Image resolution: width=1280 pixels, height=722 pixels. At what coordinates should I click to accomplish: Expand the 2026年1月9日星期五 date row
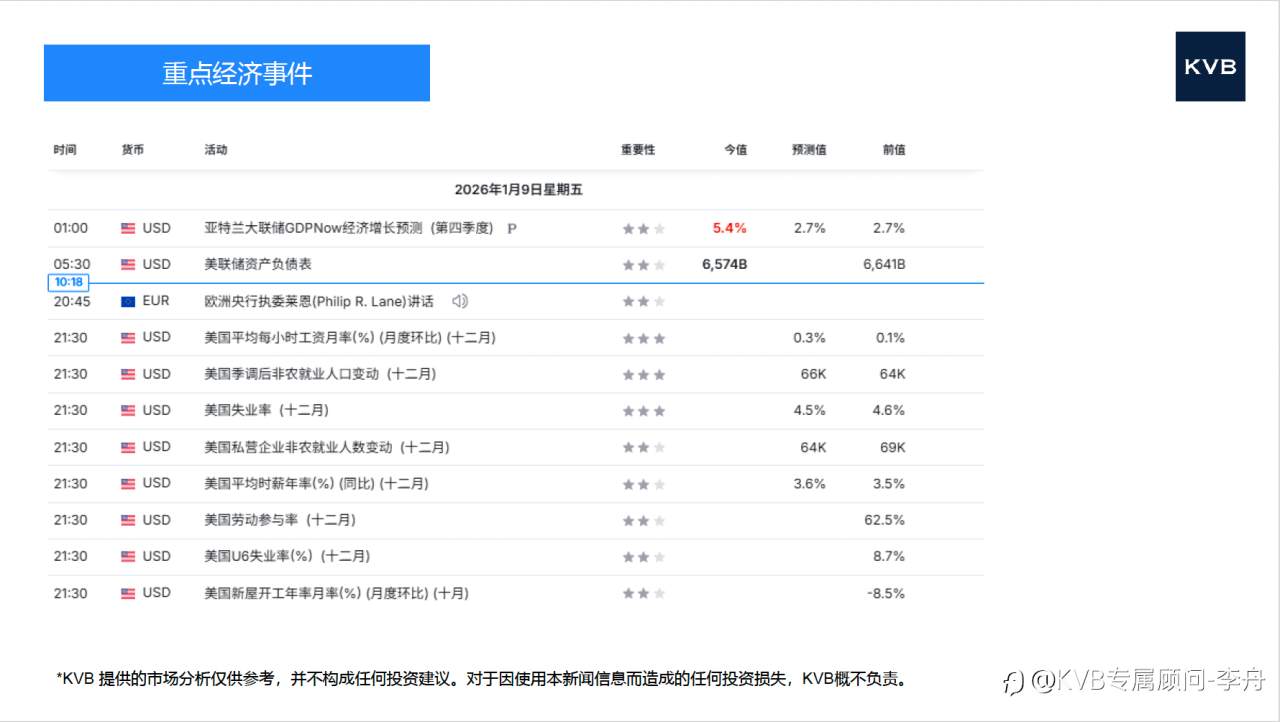point(520,189)
